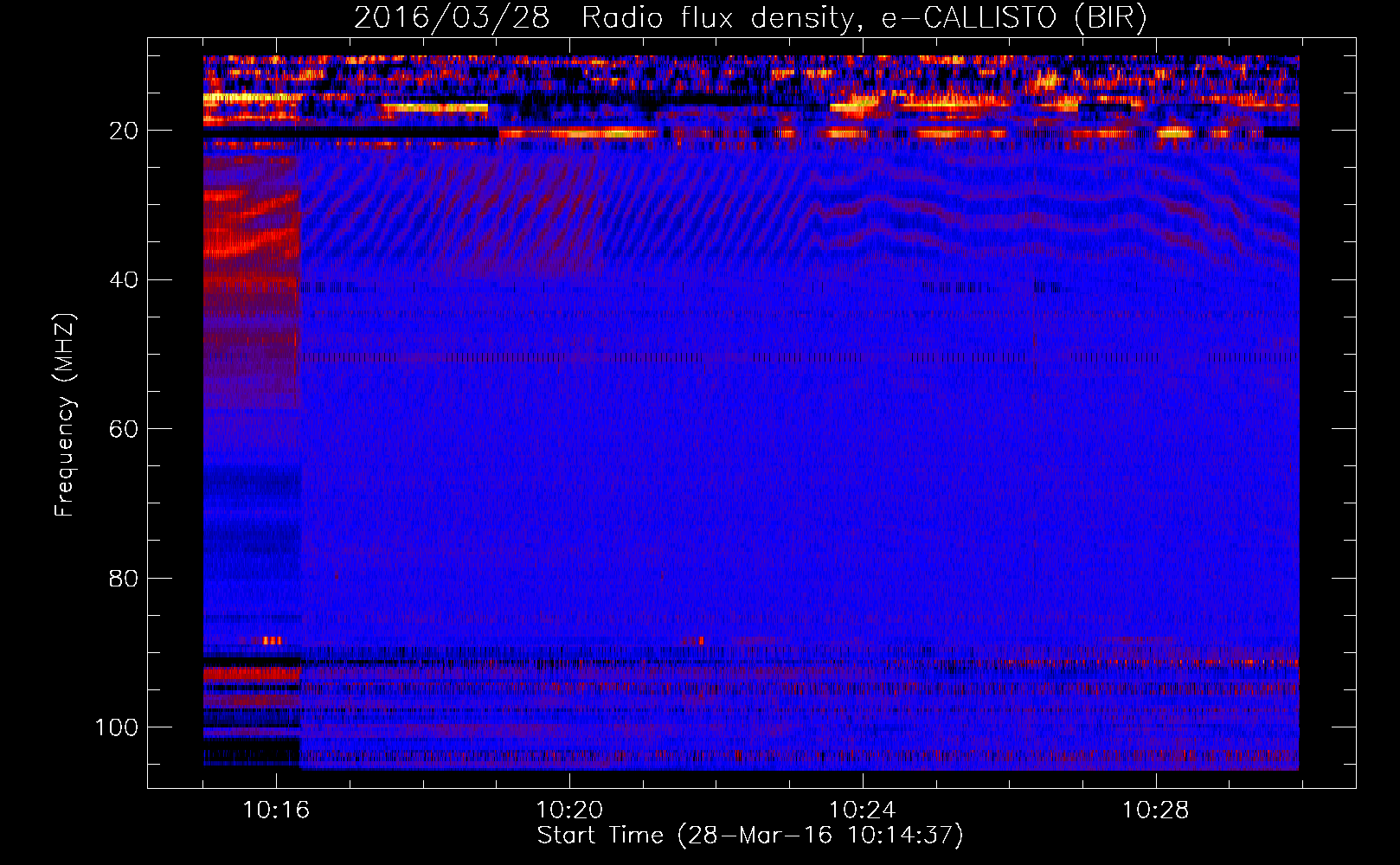Click the 60 frequency tick label
This screenshot has width=1400, height=865.
click(124, 429)
